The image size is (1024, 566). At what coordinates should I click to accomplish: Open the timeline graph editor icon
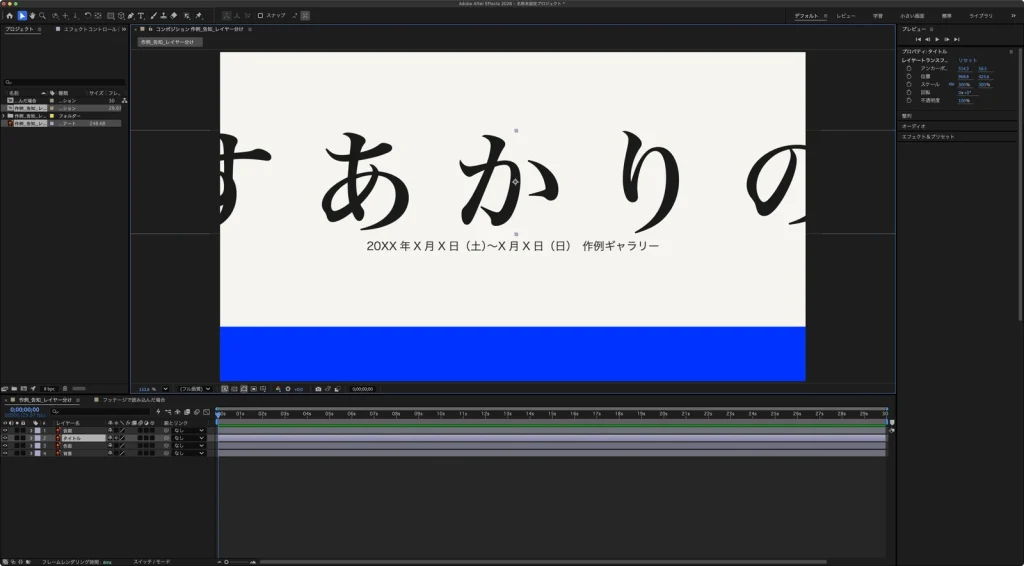click(206, 412)
